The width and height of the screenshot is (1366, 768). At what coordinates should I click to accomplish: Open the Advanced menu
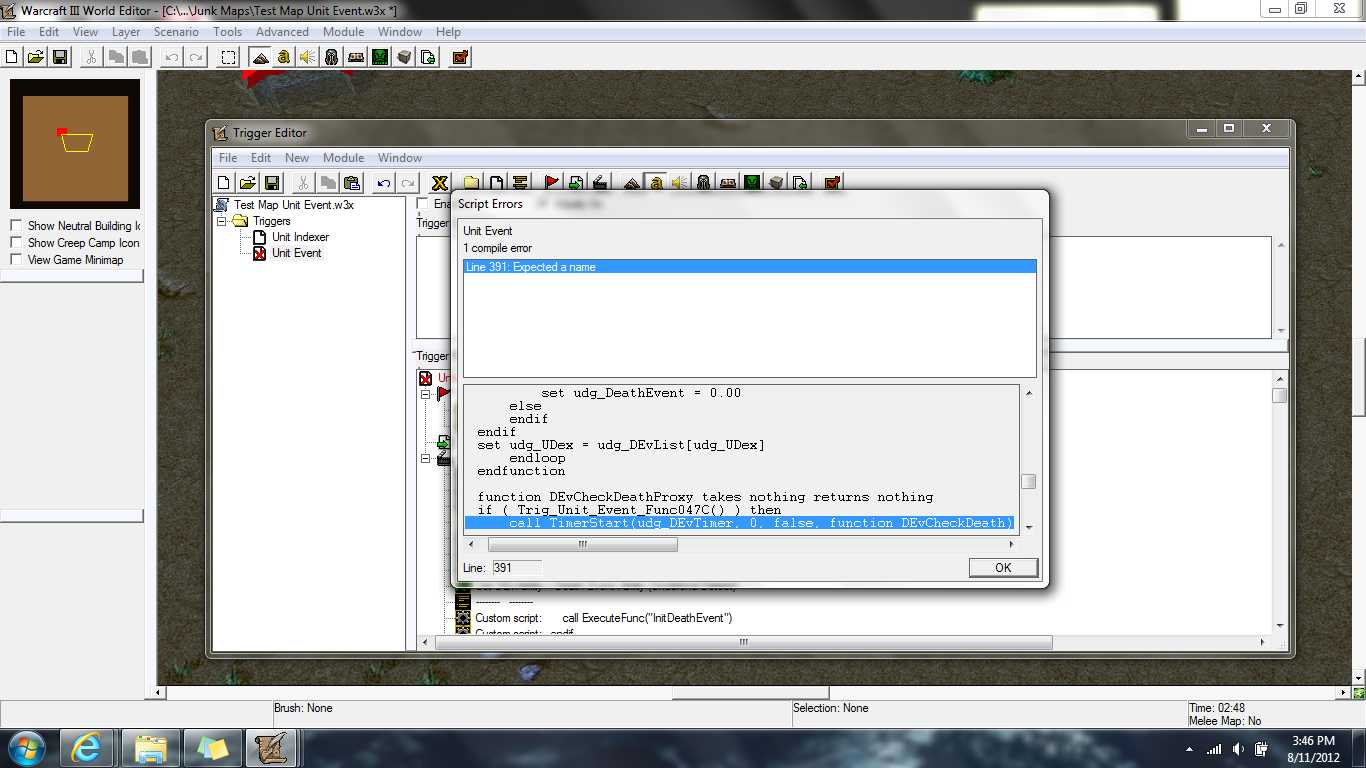click(x=282, y=32)
